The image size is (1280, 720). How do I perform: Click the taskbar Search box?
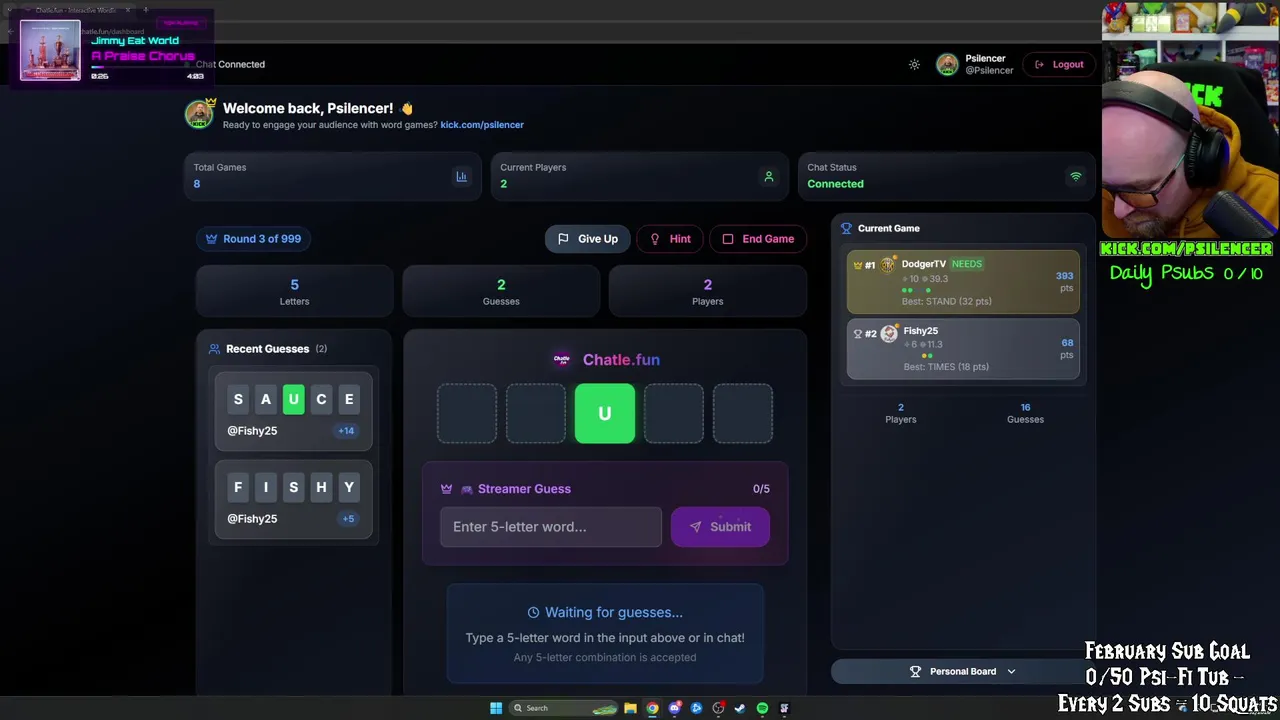565,708
